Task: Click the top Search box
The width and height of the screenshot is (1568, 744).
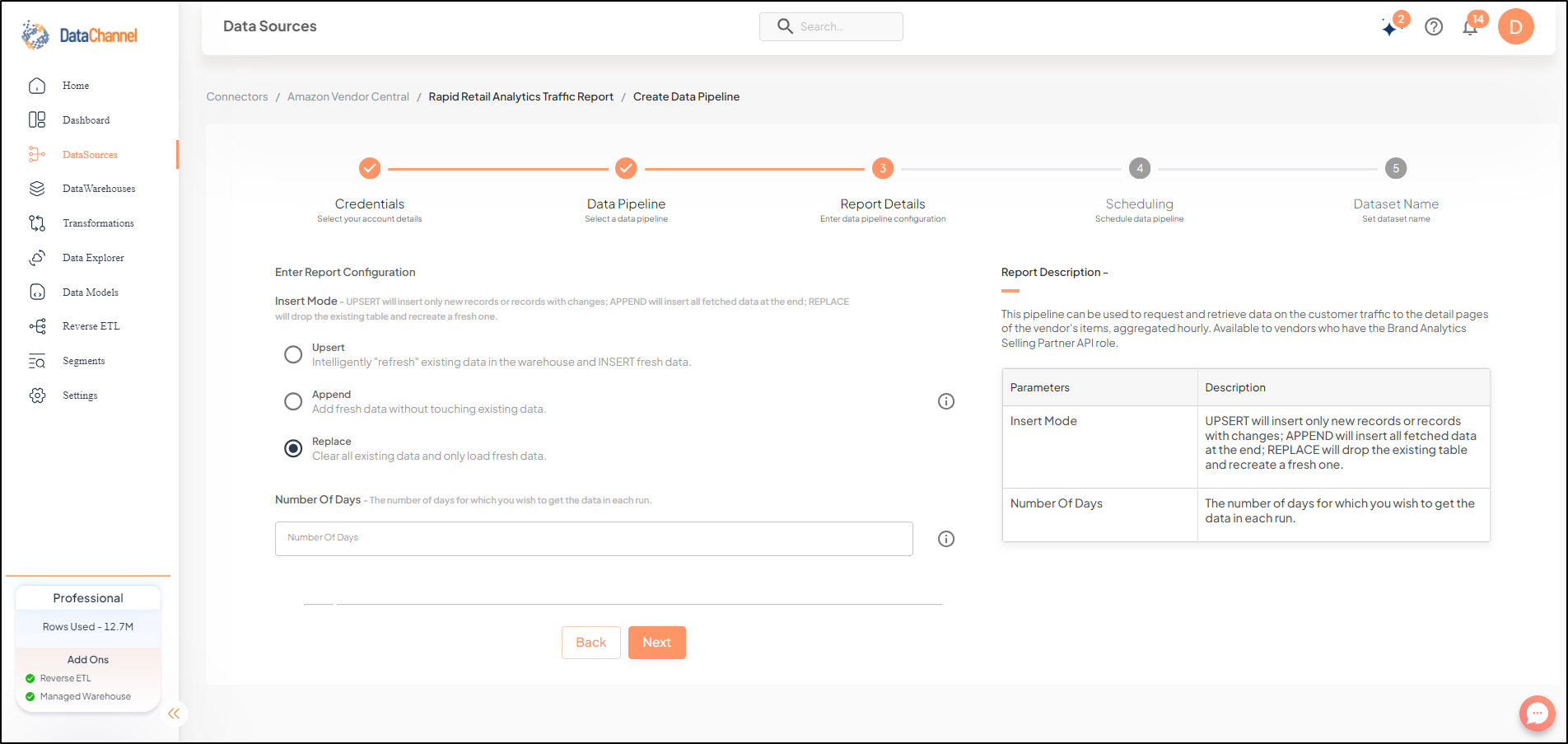Action: pyautogui.click(x=831, y=26)
